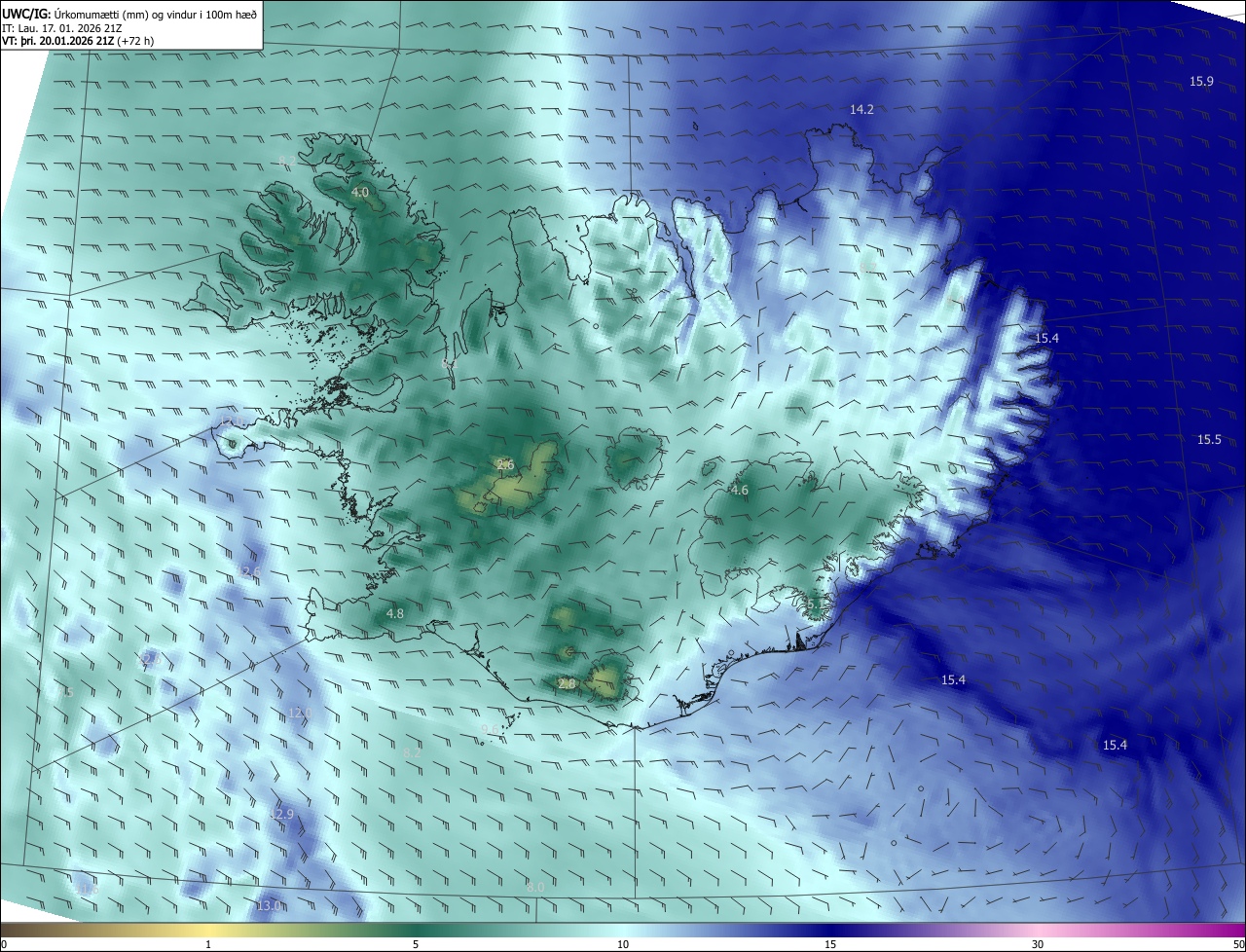Image resolution: width=1246 pixels, height=952 pixels.
Task: Click the 15.9 value label on the map
Action: 1201,81
